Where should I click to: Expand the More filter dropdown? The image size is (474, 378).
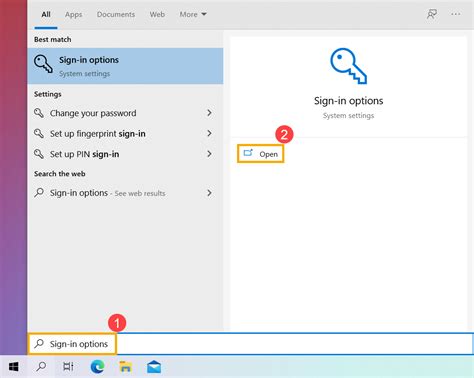pyautogui.click(x=193, y=14)
